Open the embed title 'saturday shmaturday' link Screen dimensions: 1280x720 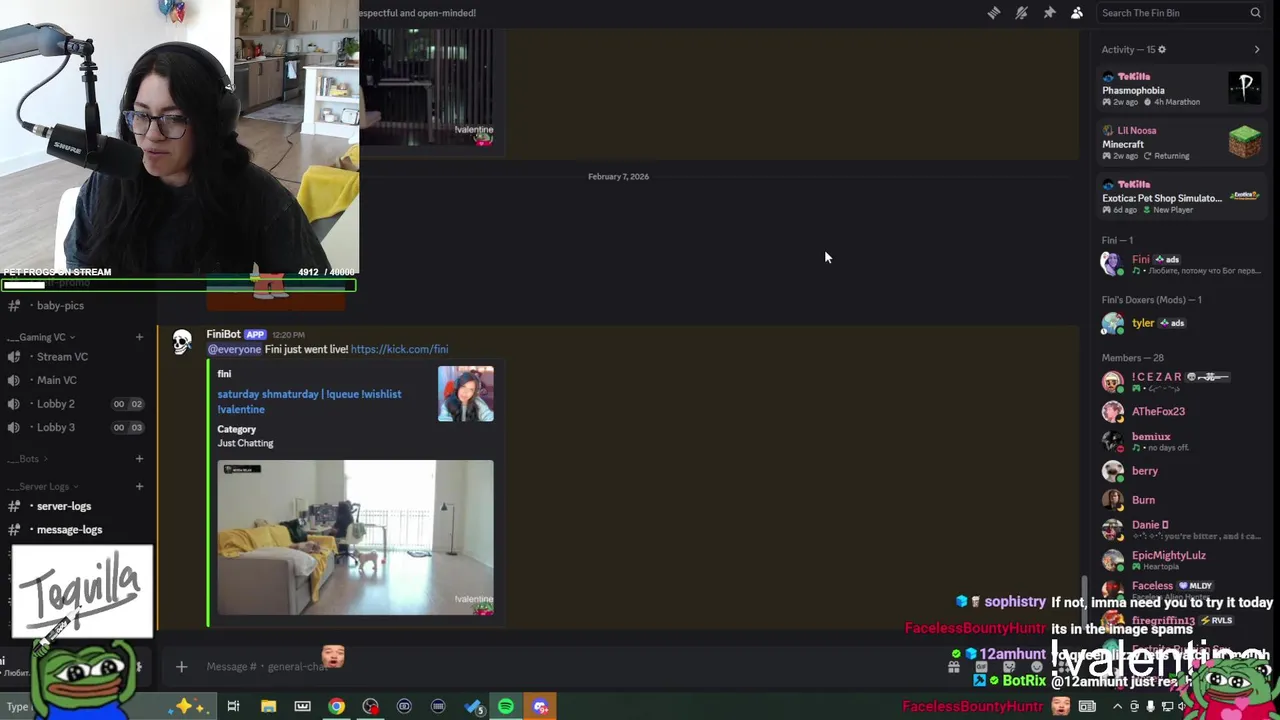point(309,401)
